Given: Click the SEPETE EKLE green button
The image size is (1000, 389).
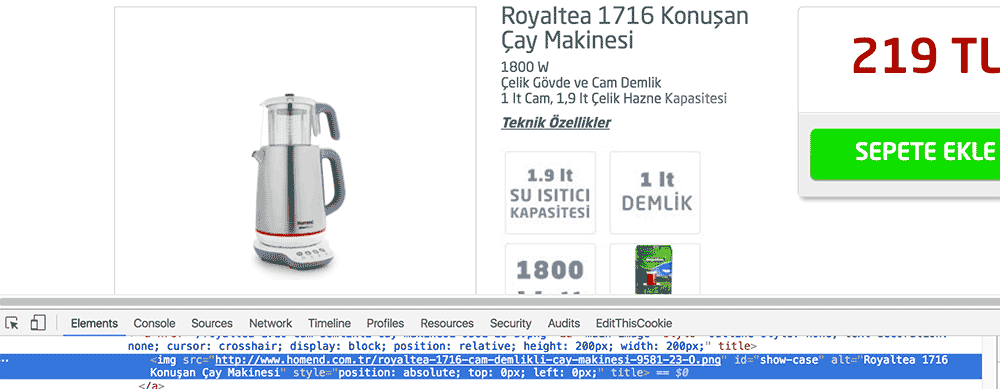Looking at the screenshot, I should [x=905, y=154].
